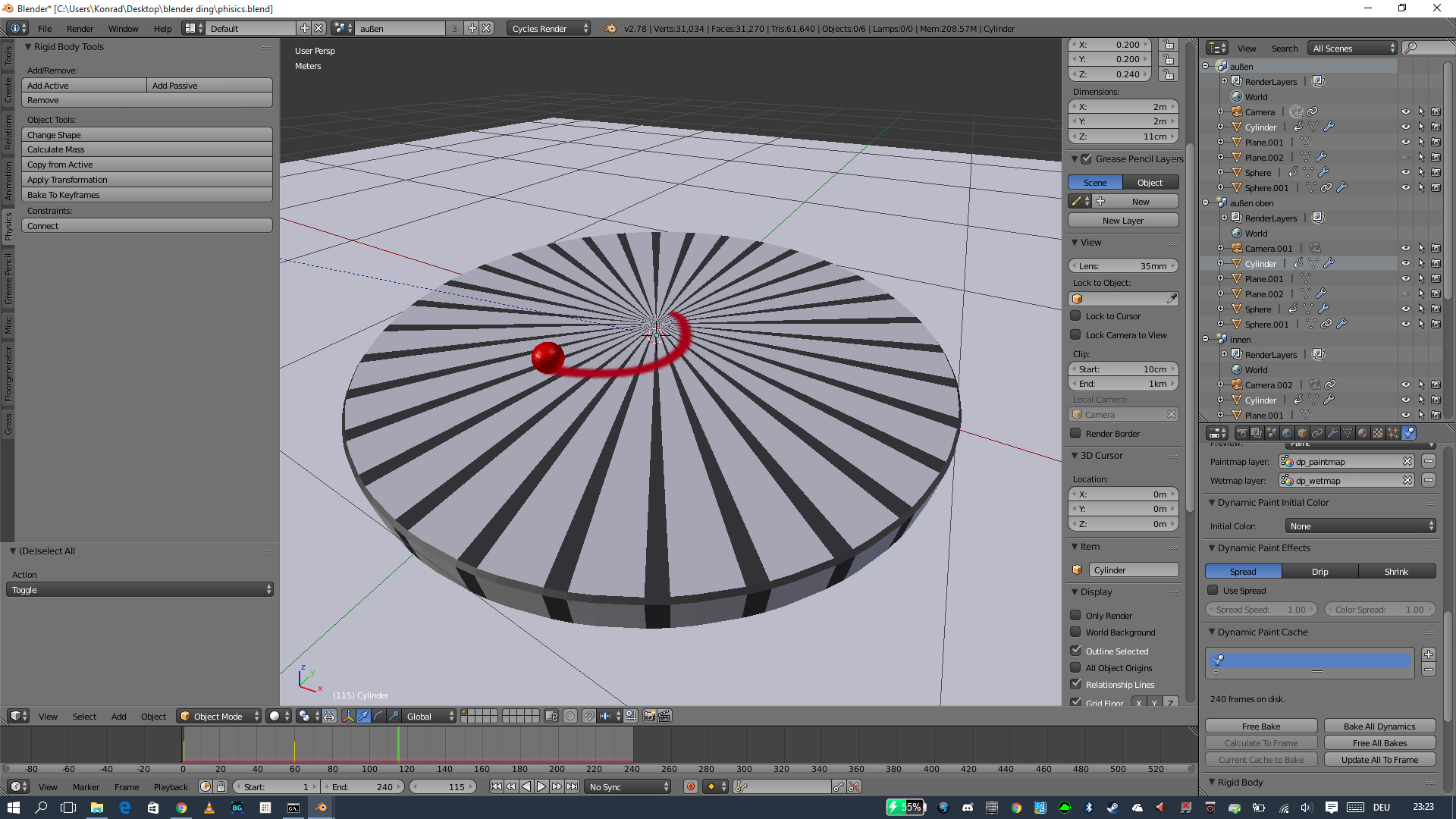
Task: Click the Bake All Dynamics button
Action: pyautogui.click(x=1379, y=726)
